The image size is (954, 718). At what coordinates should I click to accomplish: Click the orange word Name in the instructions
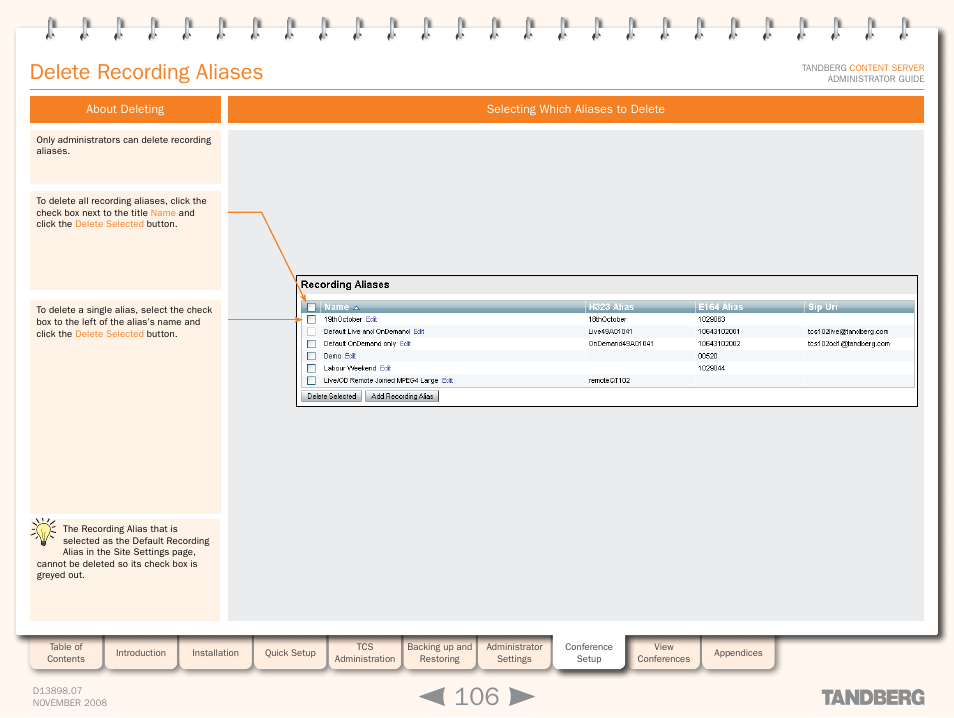tap(163, 213)
